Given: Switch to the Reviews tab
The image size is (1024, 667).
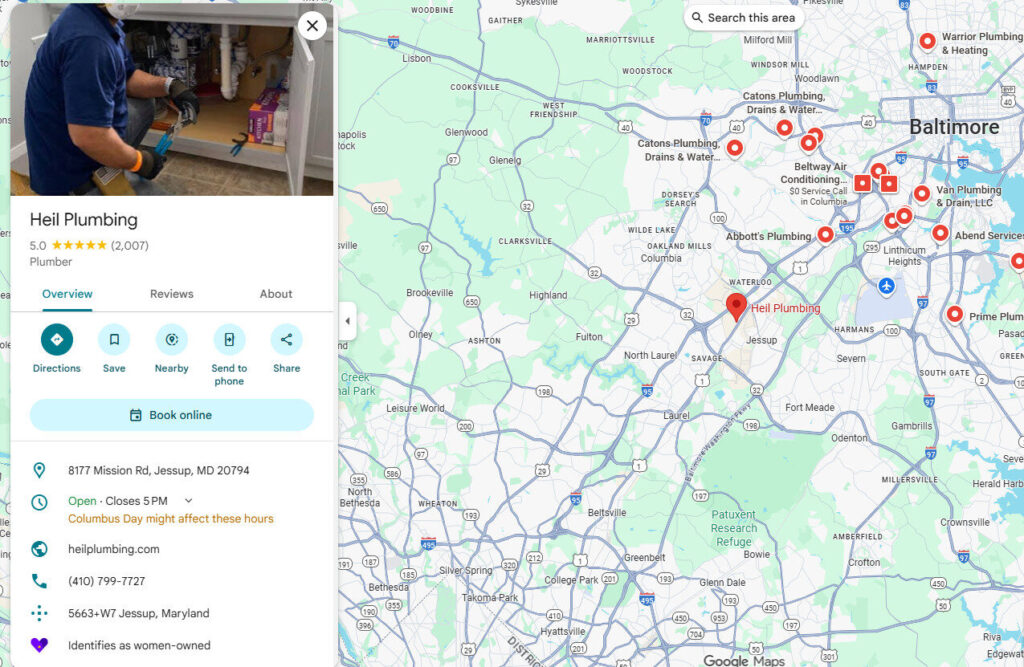Looking at the screenshot, I should point(172,294).
